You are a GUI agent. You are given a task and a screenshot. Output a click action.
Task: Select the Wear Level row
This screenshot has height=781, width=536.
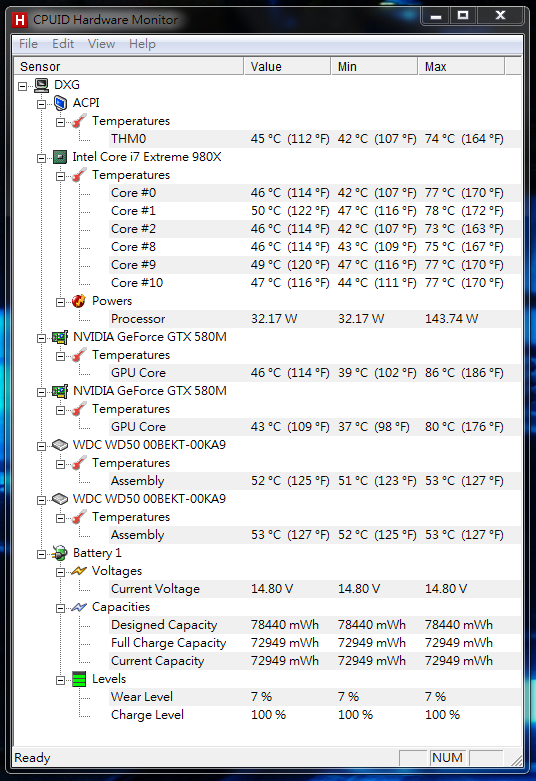[x=315, y=697]
